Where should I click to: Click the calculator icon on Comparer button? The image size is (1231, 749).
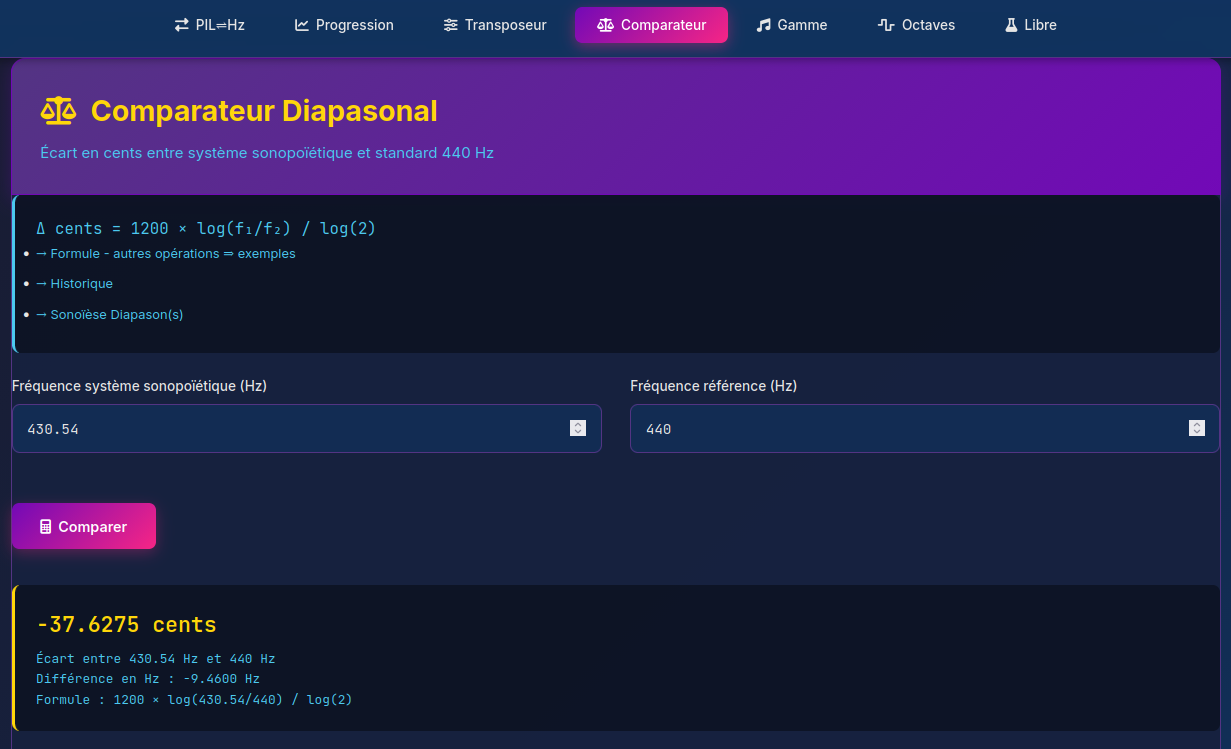45,527
